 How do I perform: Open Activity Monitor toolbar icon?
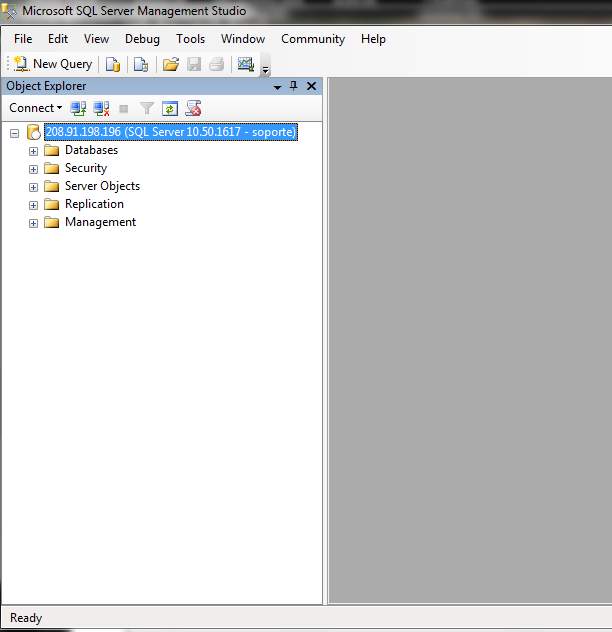[x=246, y=64]
